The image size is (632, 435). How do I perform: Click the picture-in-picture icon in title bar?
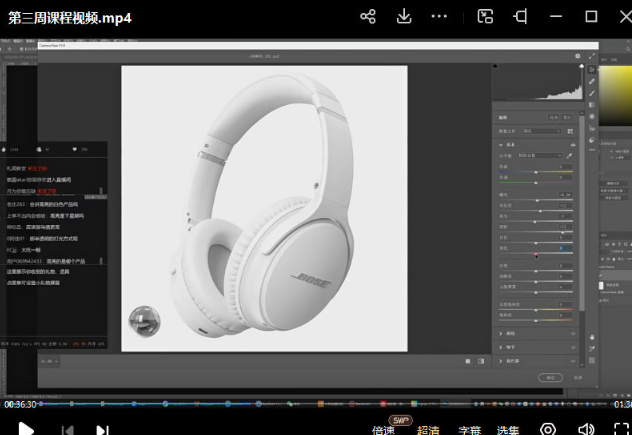coord(485,17)
